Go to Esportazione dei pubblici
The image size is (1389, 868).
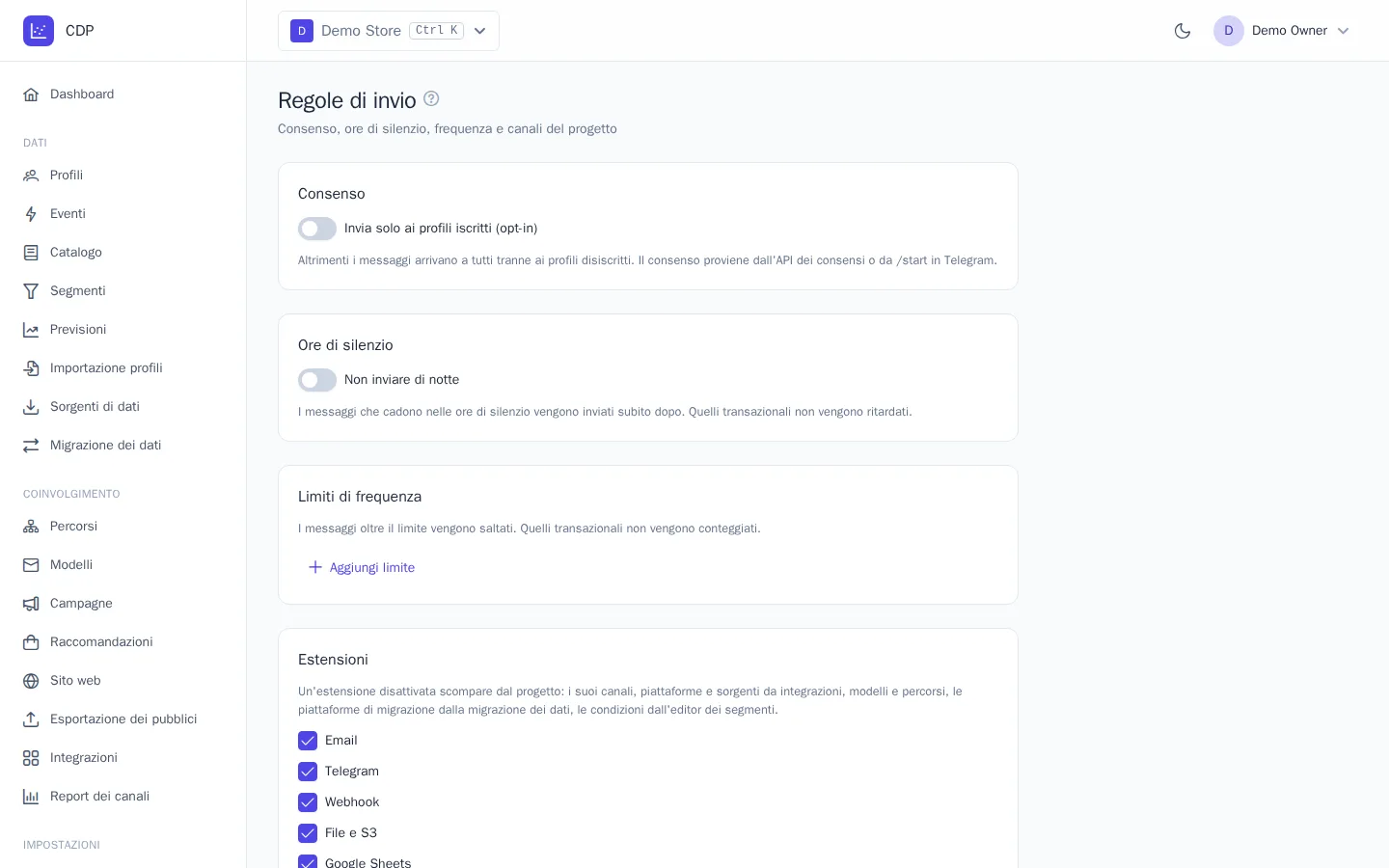click(x=123, y=719)
